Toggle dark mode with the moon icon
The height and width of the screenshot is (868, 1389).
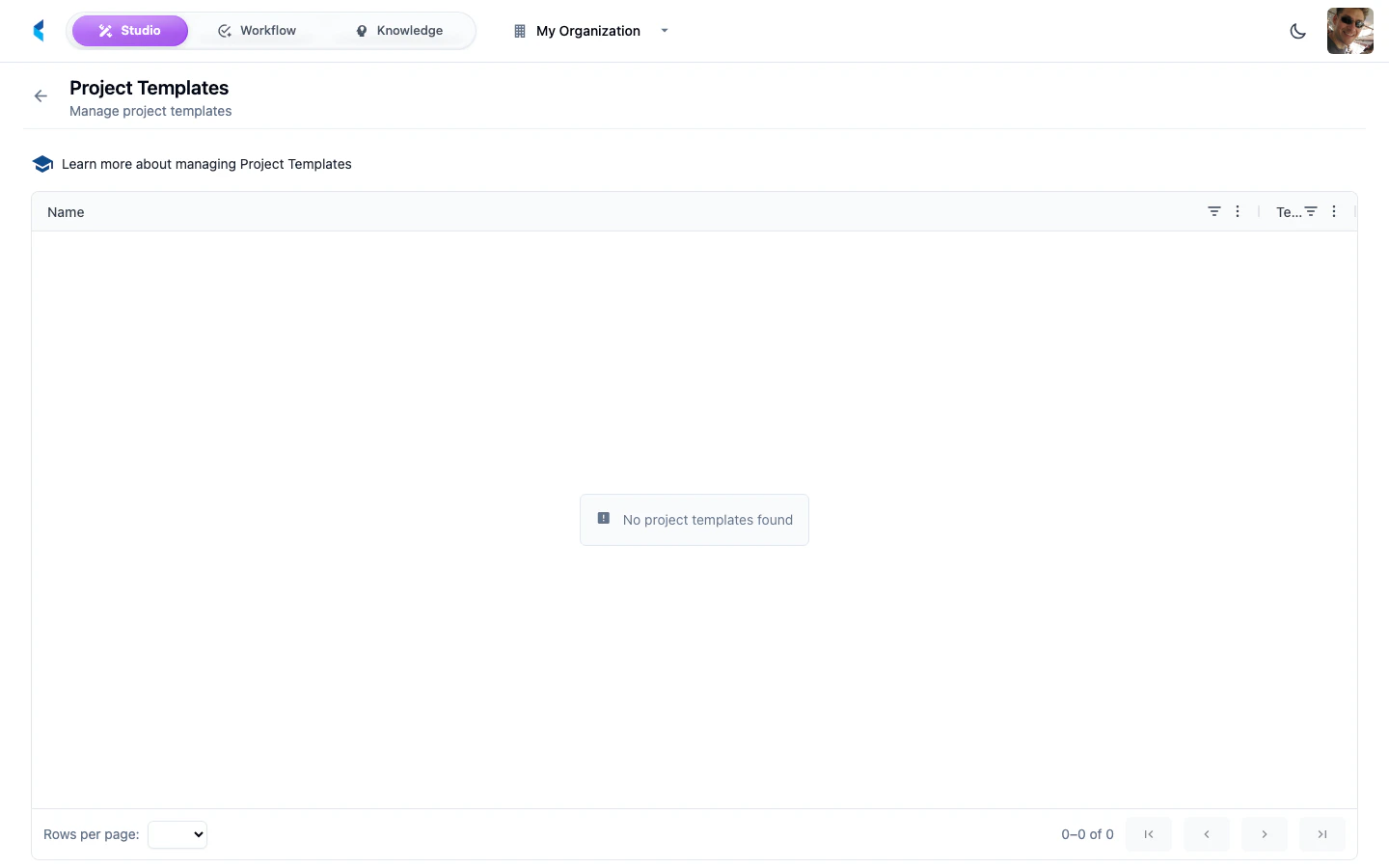(x=1297, y=30)
